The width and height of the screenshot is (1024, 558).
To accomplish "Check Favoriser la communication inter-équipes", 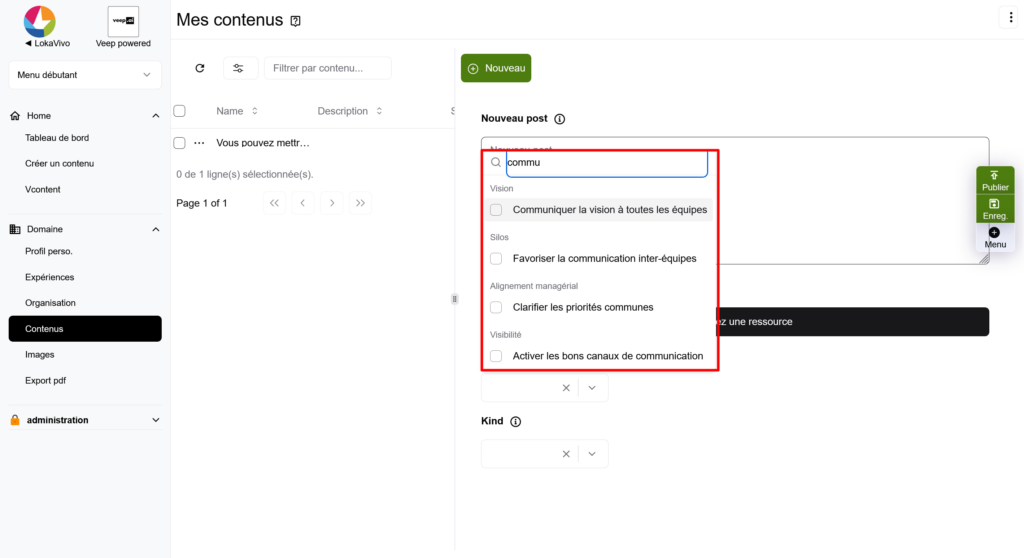I will pyautogui.click(x=496, y=258).
